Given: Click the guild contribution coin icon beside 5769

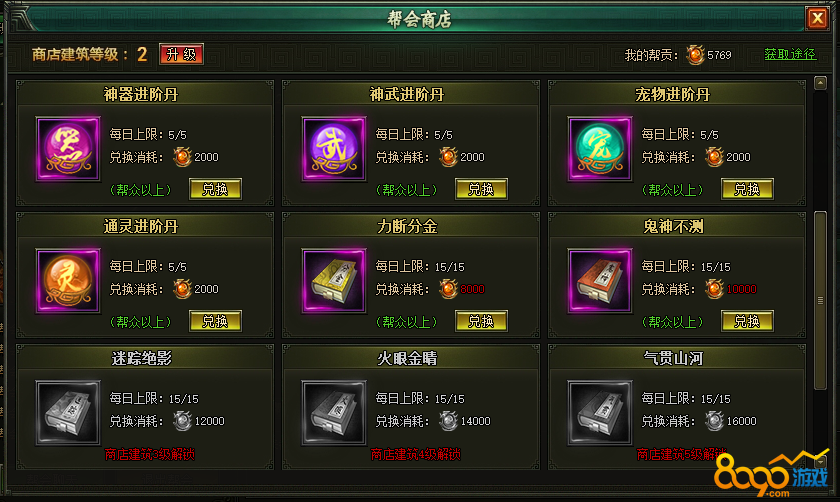Looking at the screenshot, I should pos(695,55).
